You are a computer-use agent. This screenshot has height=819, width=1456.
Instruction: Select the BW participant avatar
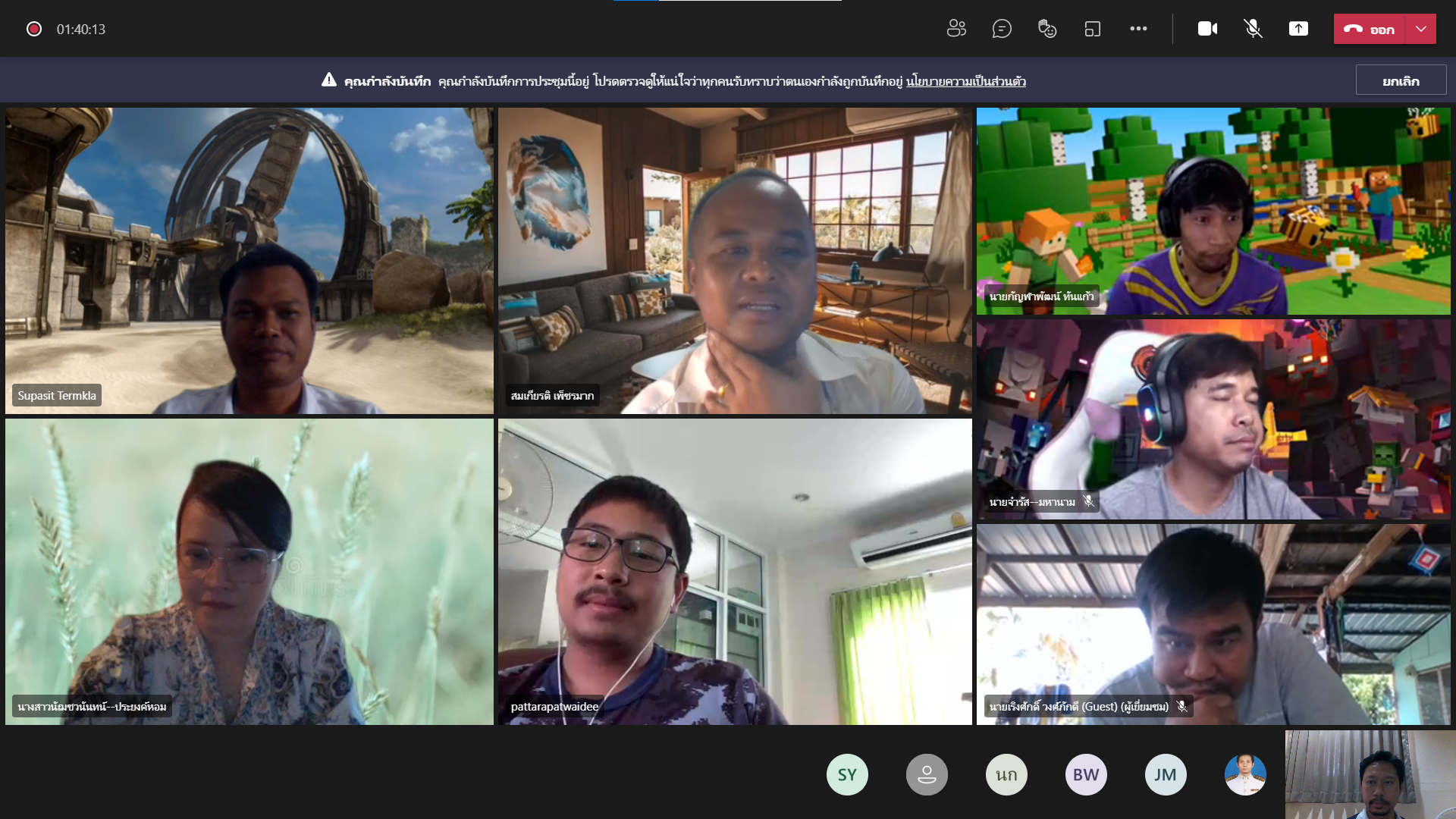click(x=1086, y=774)
